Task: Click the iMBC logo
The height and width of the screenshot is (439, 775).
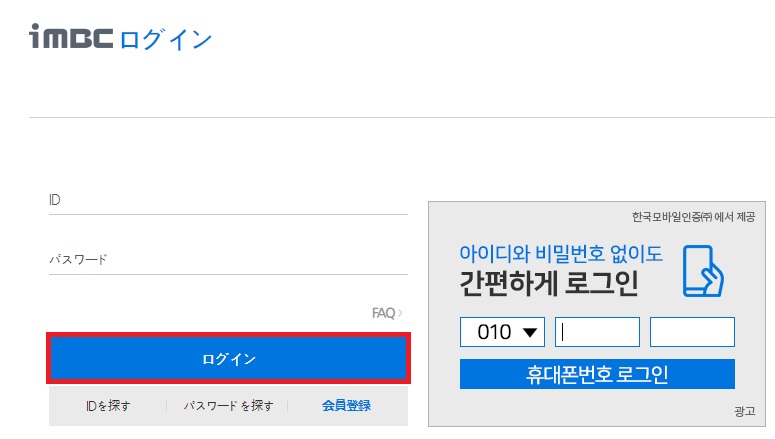Action: 71,36
